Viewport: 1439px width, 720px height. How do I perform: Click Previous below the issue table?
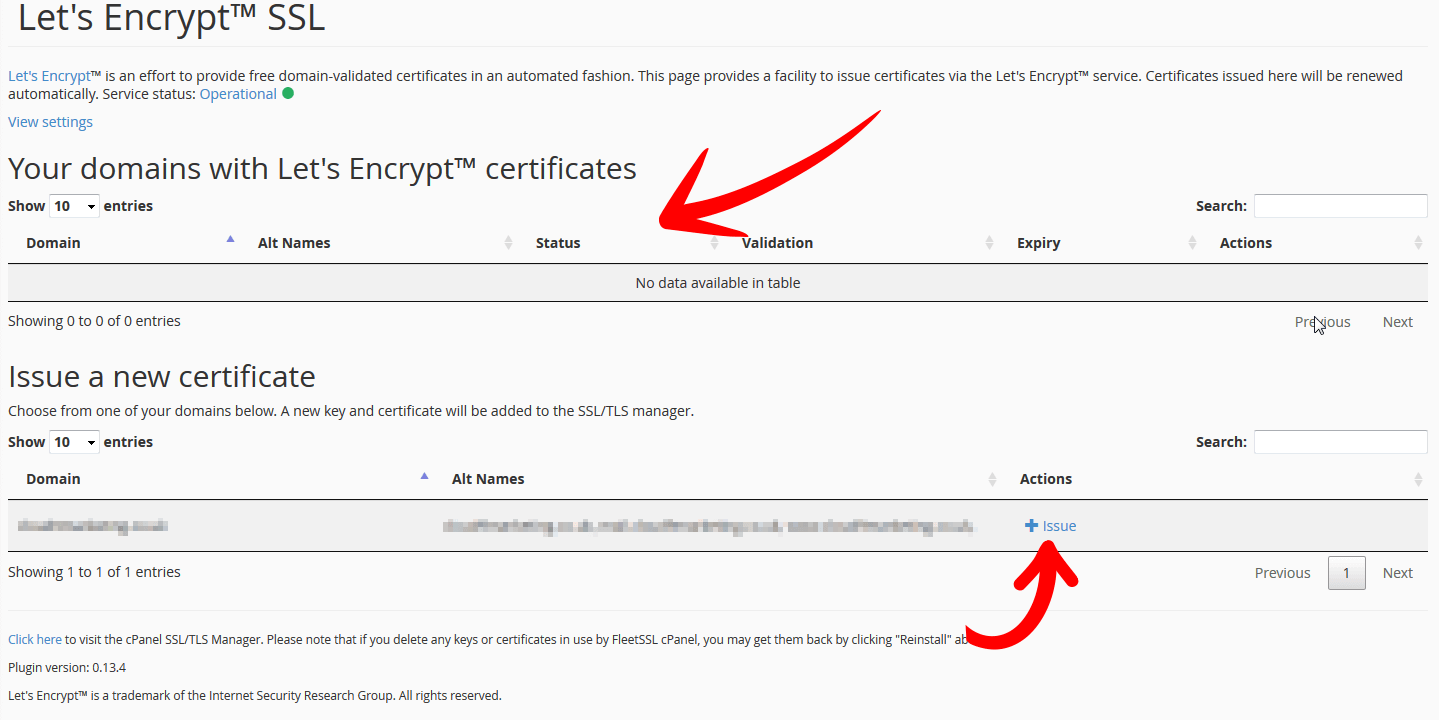[1282, 572]
